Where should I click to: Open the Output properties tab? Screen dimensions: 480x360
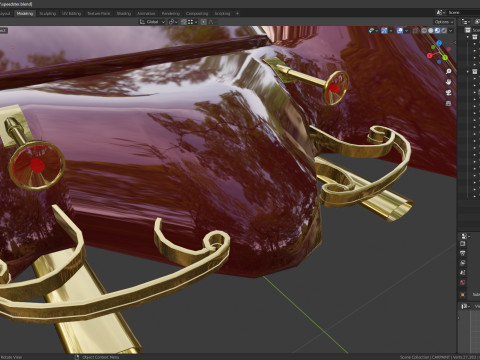463,253
